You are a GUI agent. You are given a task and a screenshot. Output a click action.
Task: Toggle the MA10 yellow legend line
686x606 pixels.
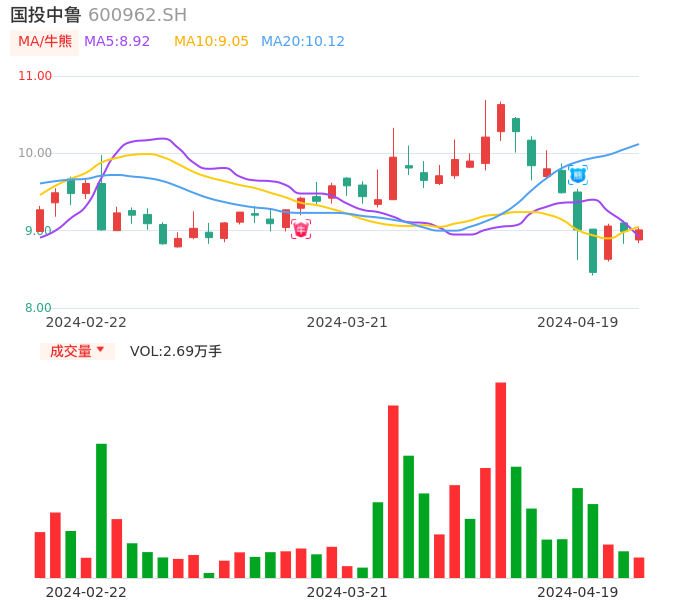click(211, 42)
